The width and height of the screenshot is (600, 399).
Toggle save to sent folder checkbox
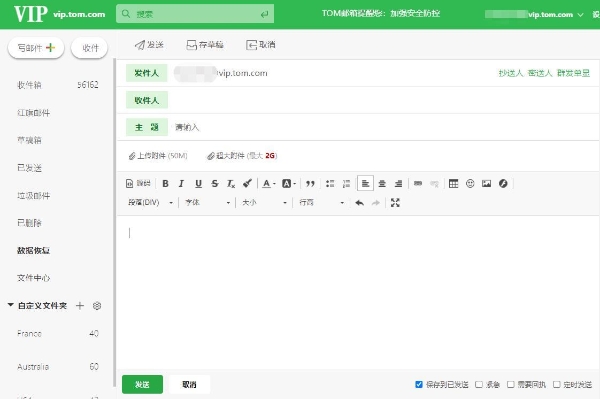(x=419, y=384)
